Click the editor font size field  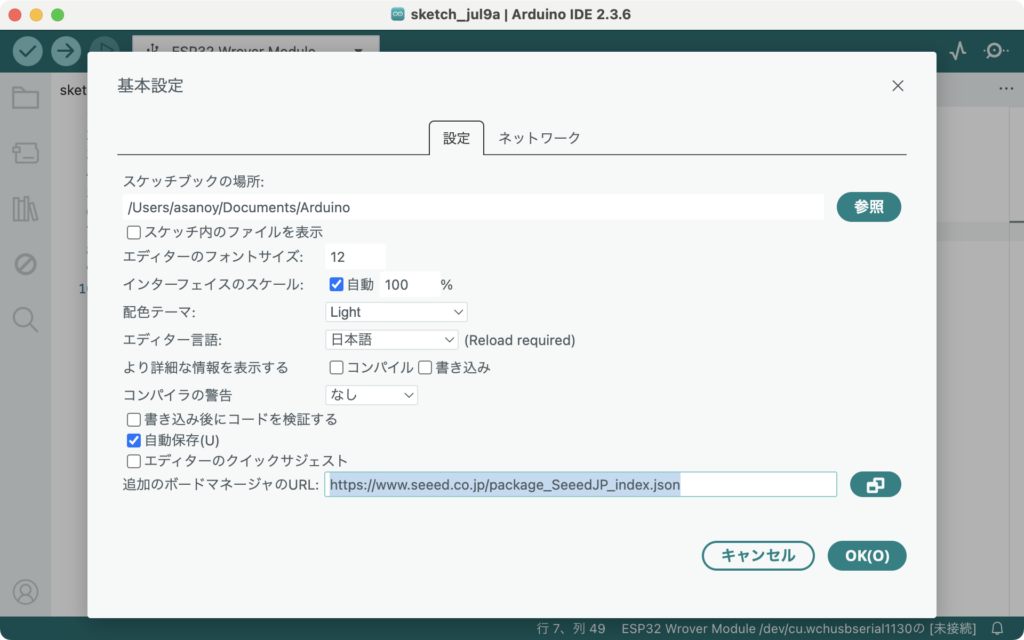click(355, 257)
